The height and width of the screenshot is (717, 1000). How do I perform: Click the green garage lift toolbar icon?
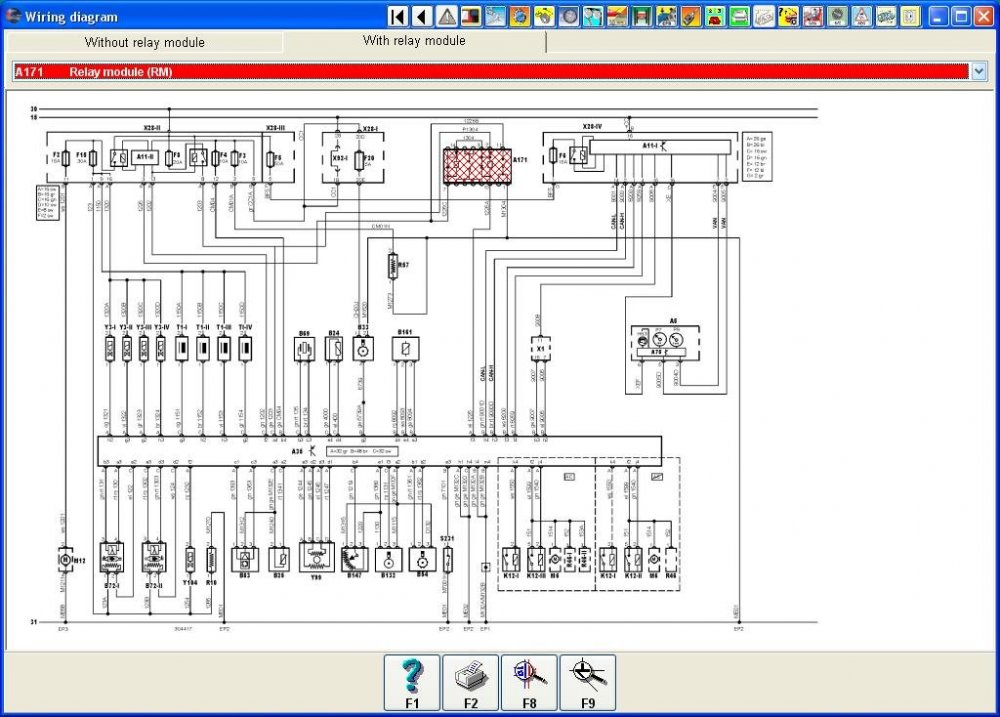[641, 17]
